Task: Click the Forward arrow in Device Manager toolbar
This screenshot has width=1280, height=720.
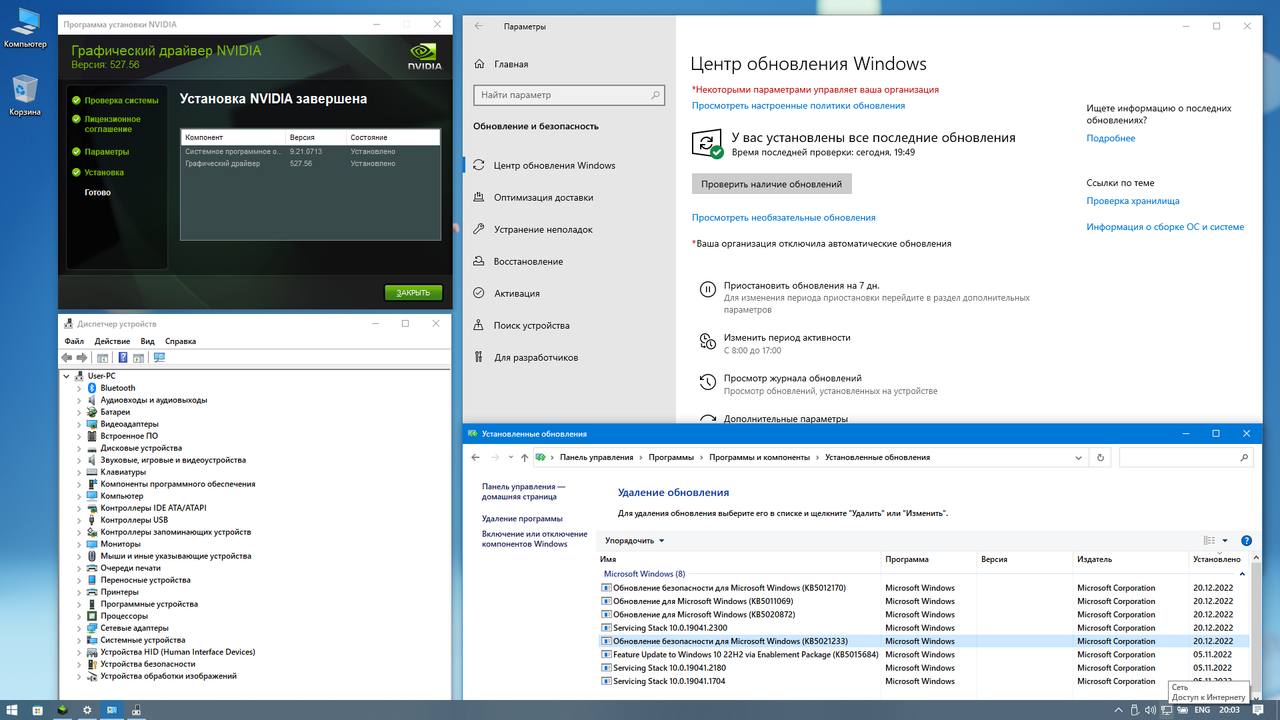Action: [81, 357]
